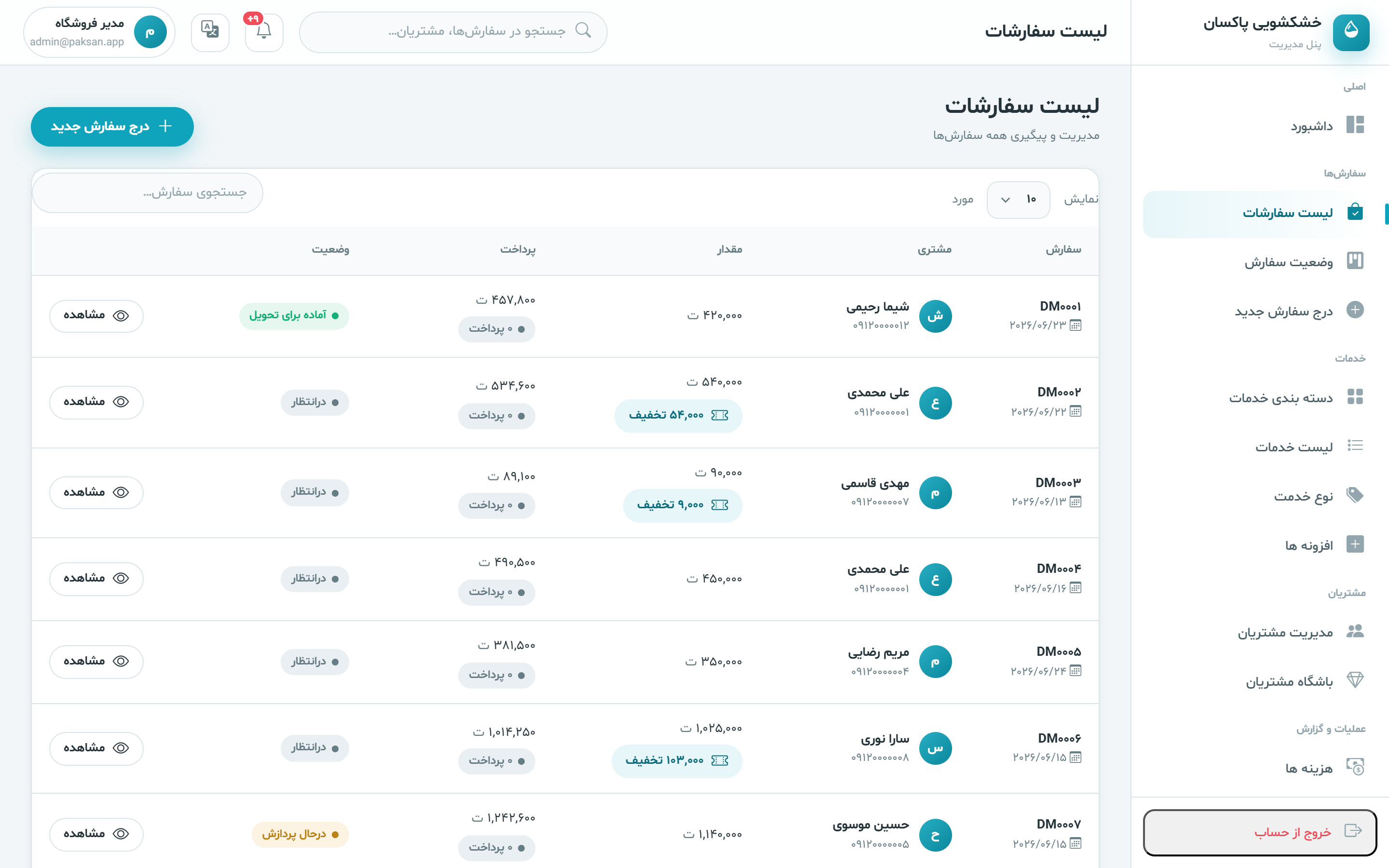The image size is (1389, 868).
Task: Click the discount coupon icon on order DM0002
Action: pyautogui.click(x=719, y=415)
